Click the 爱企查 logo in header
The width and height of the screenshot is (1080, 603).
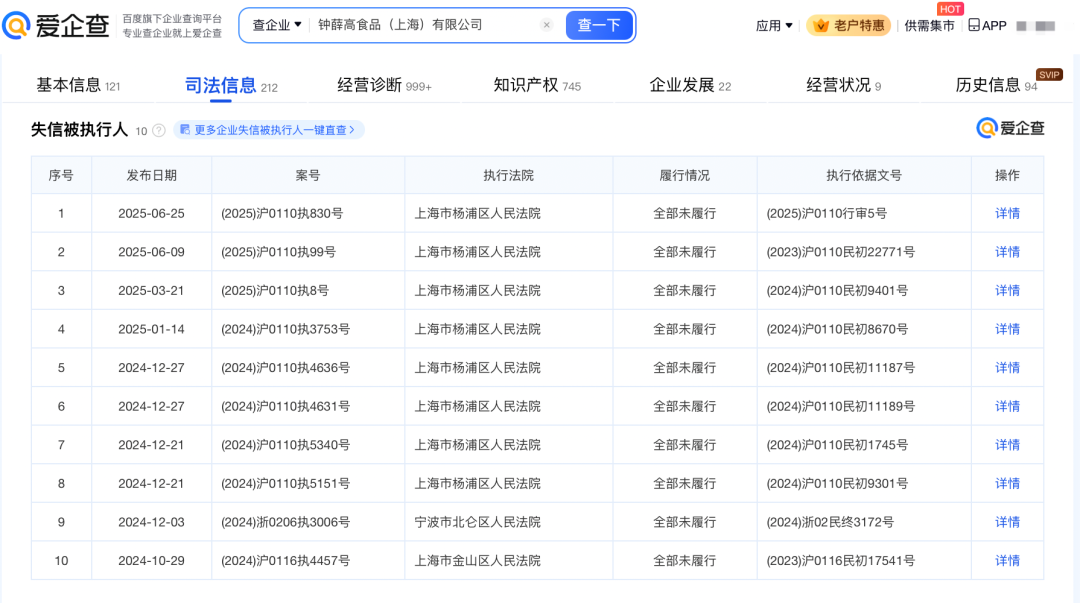(x=56, y=26)
